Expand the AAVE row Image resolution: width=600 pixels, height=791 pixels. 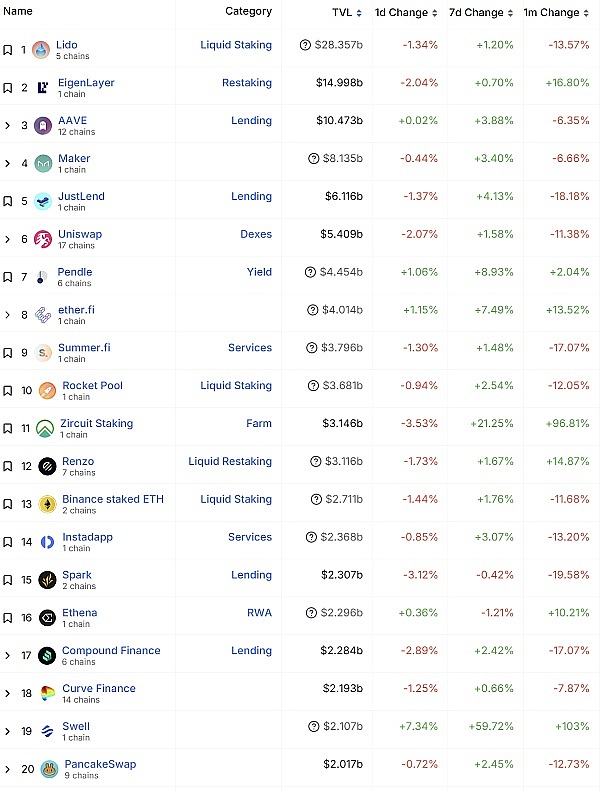[8, 125]
